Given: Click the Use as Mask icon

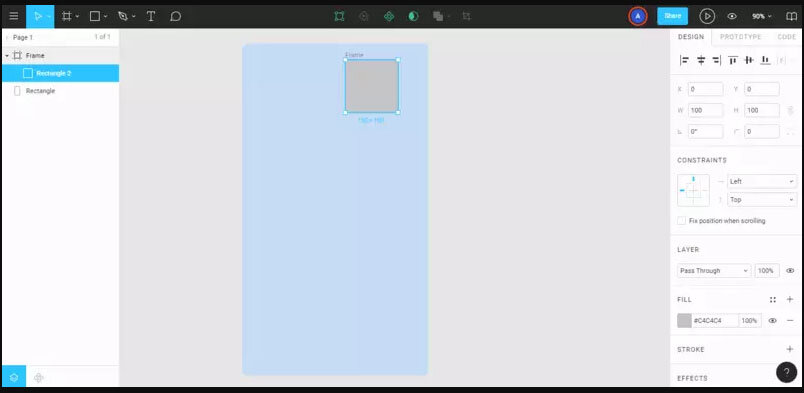Looking at the screenshot, I should click(413, 16).
